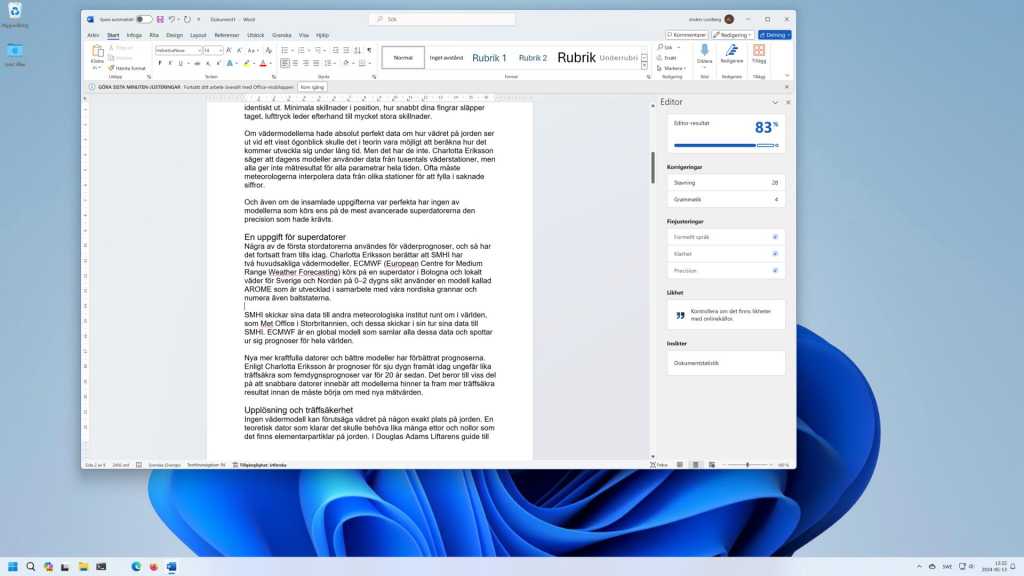Screen dimensions: 1024x576
Task: Open the taskbar search icon
Action: tap(30, 566)
